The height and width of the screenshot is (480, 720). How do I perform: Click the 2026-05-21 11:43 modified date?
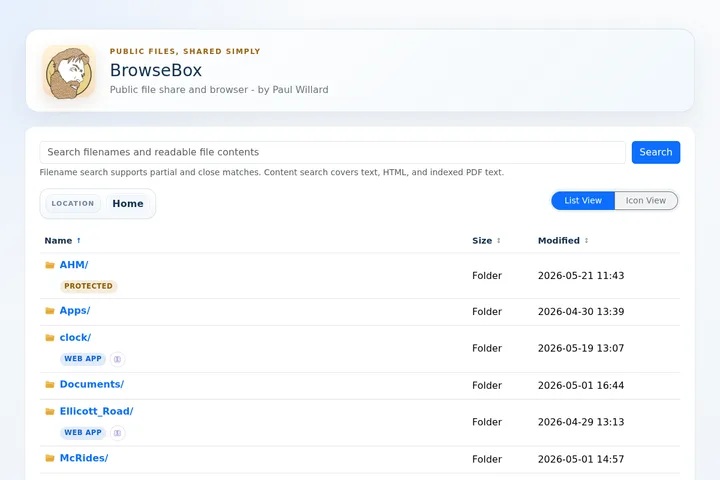[x=581, y=276]
